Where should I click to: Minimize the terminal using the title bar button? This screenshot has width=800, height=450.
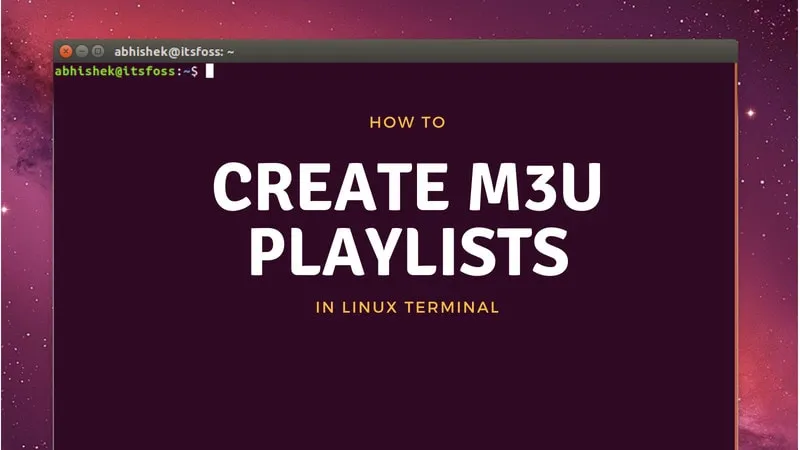pos(82,51)
